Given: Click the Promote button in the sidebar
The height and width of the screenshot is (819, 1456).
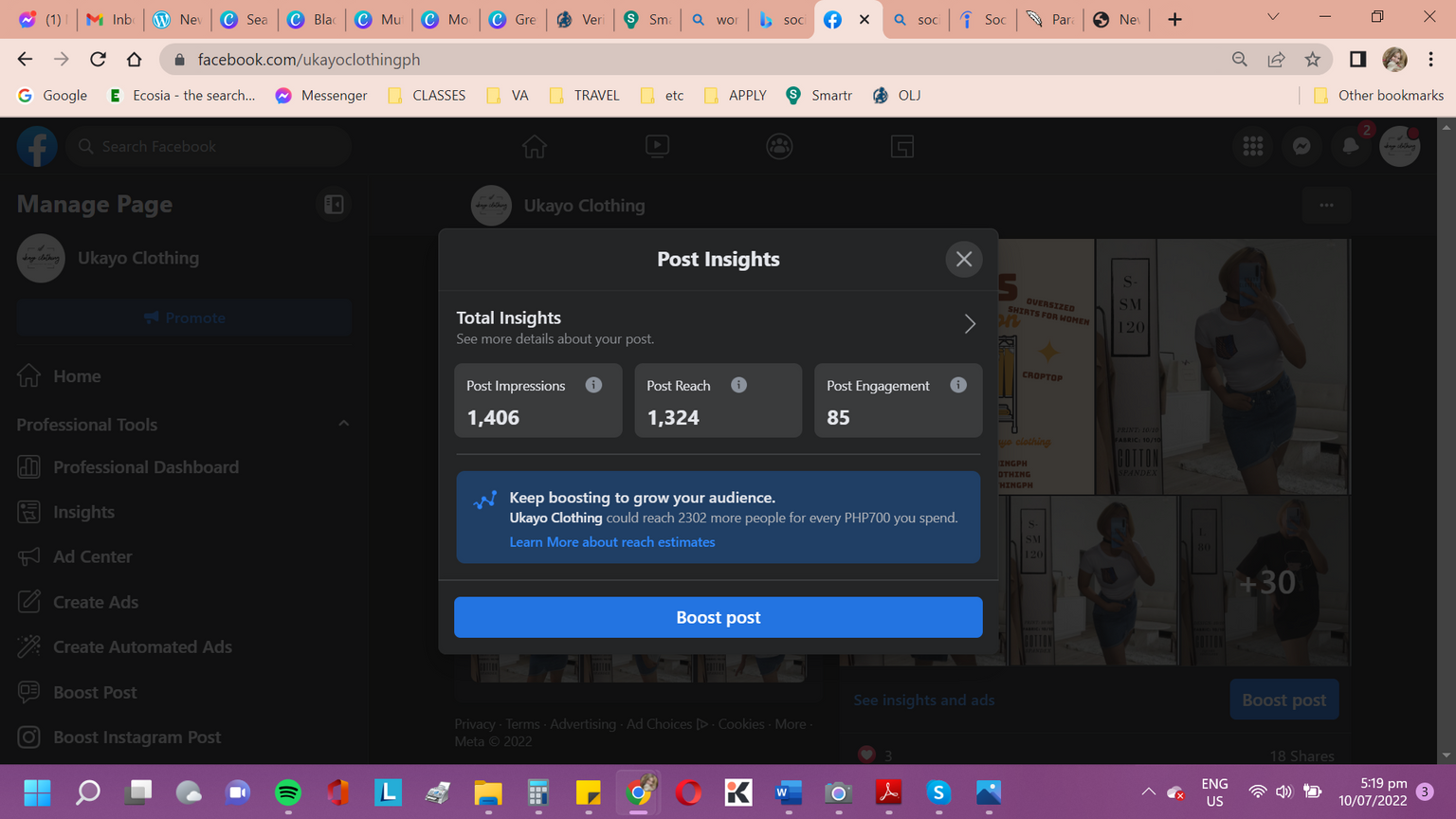Looking at the screenshot, I should [184, 318].
